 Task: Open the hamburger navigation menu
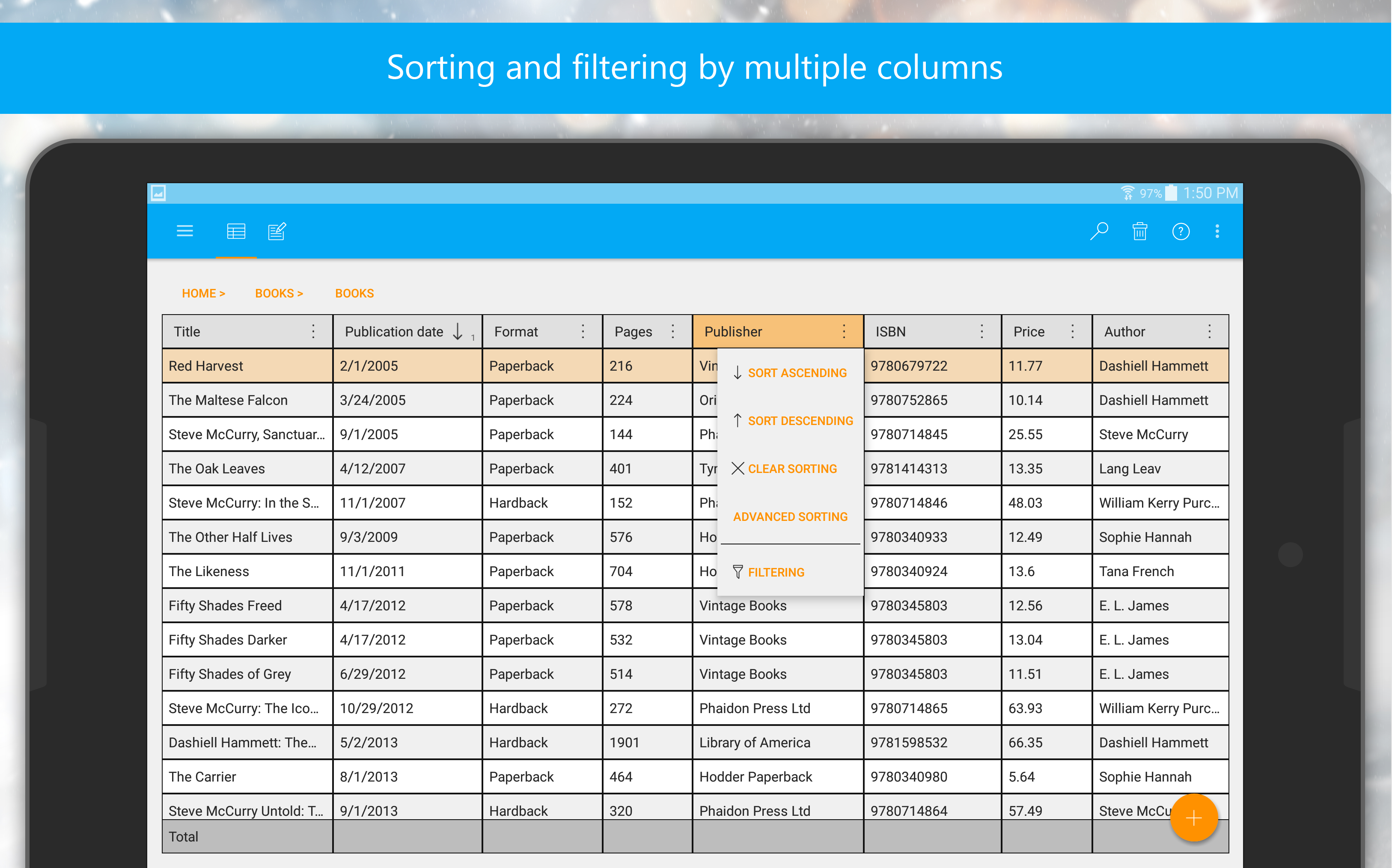coord(185,232)
